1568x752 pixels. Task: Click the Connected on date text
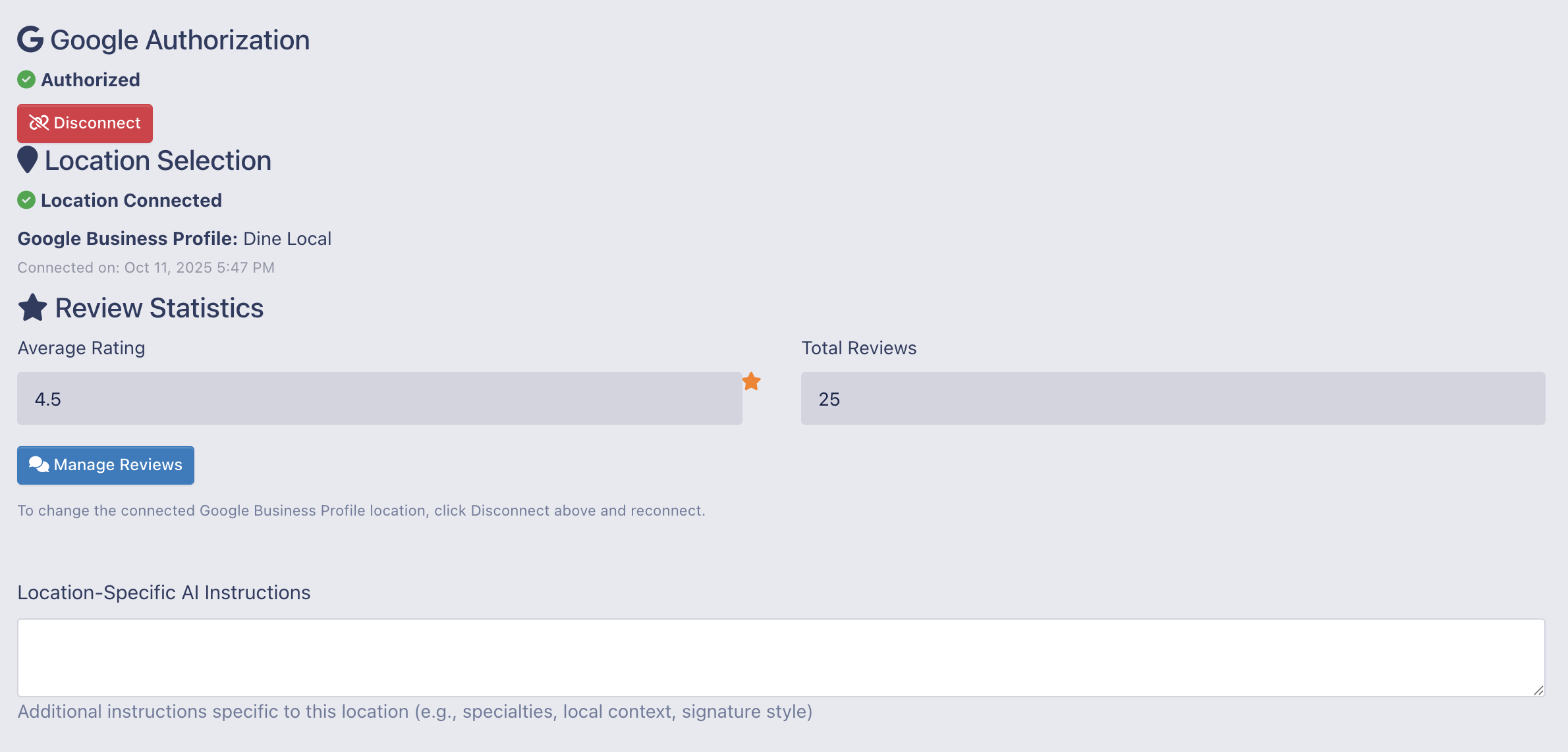pyautogui.click(x=146, y=267)
